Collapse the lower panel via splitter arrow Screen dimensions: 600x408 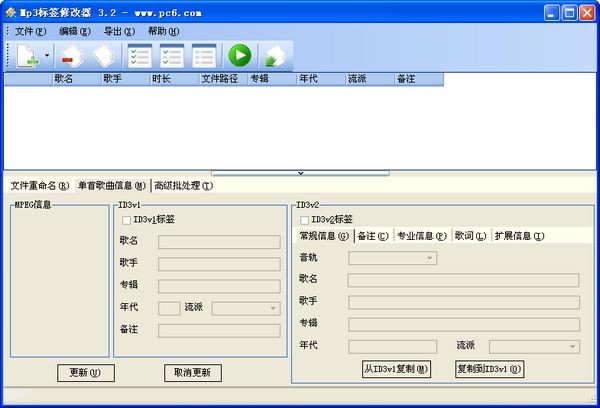pos(300,173)
